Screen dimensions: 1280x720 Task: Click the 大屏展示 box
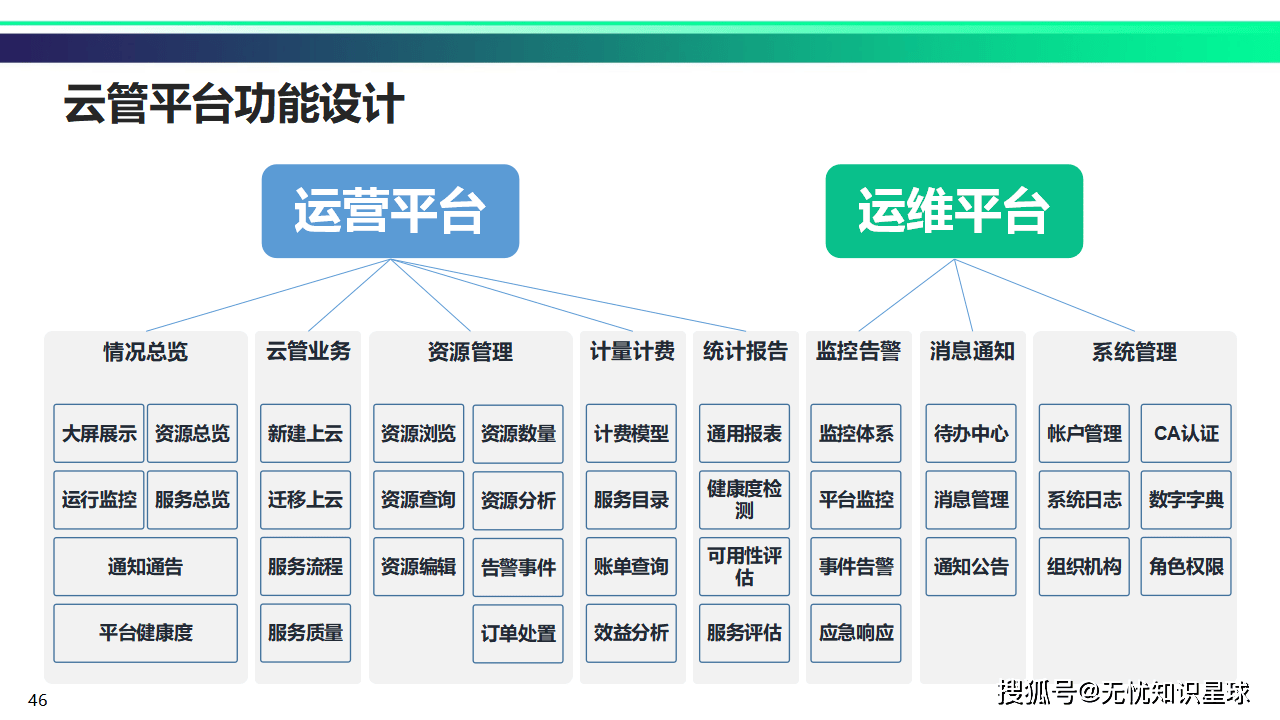tap(99, 433)
